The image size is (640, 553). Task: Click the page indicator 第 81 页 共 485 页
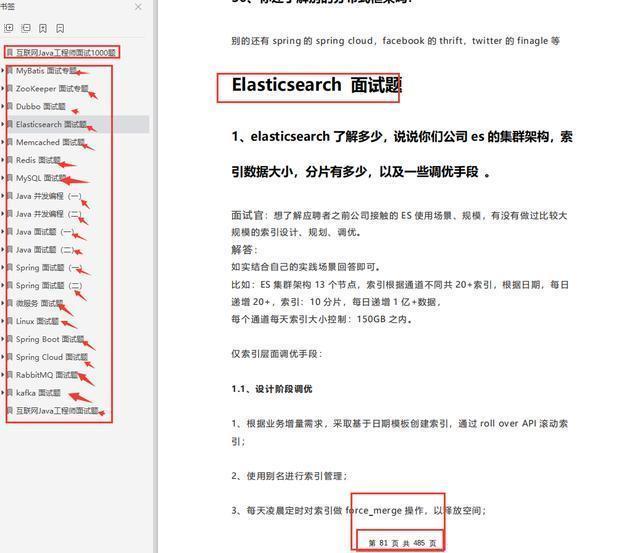click(402, 543)
